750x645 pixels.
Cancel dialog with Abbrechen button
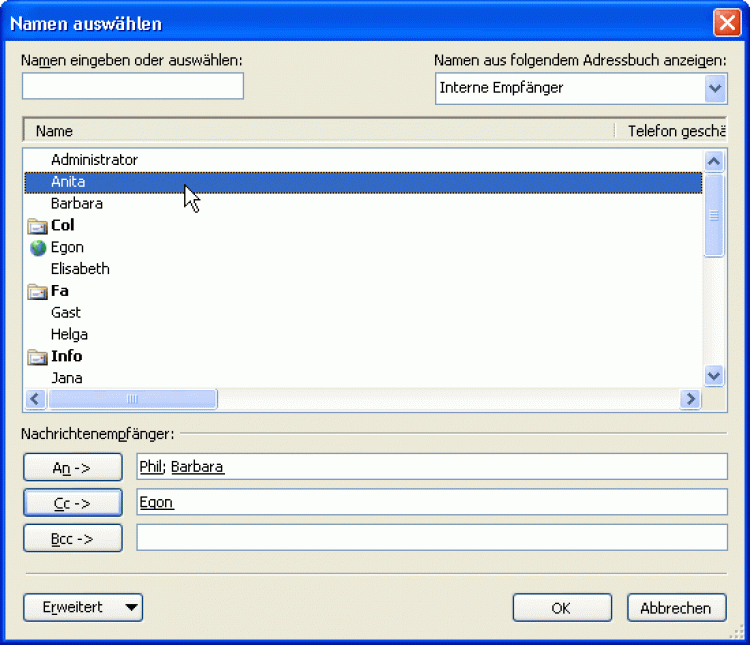click(676, 608)
